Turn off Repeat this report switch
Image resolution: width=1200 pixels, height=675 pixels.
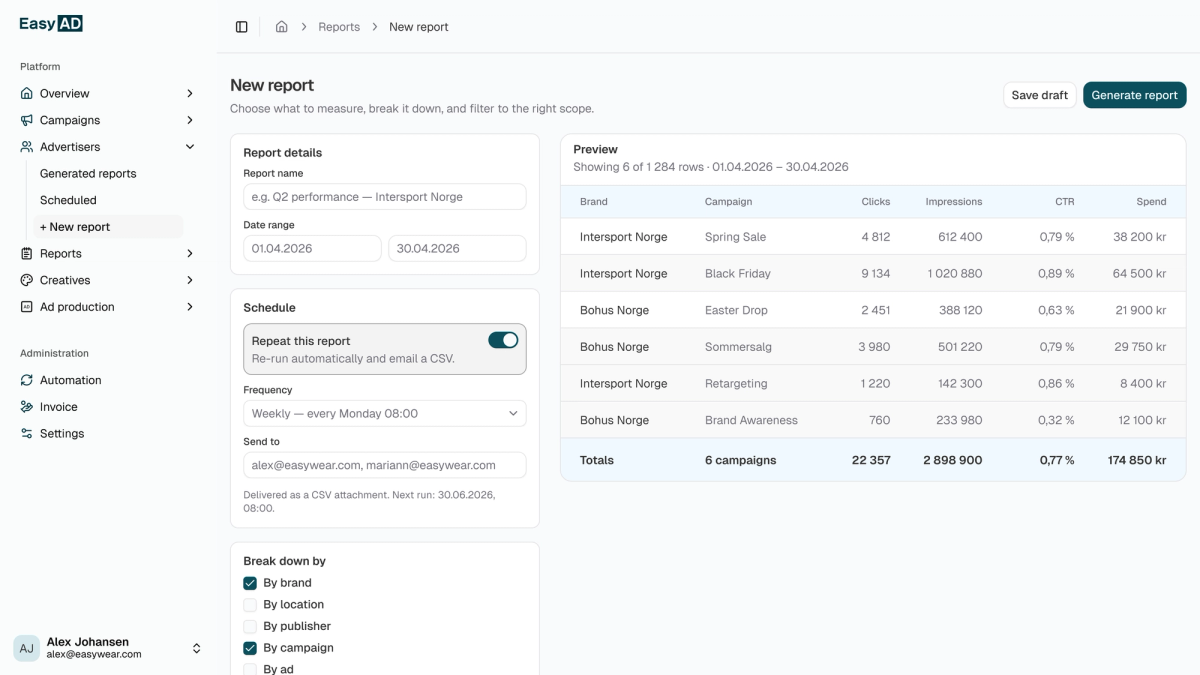[503, 340]
